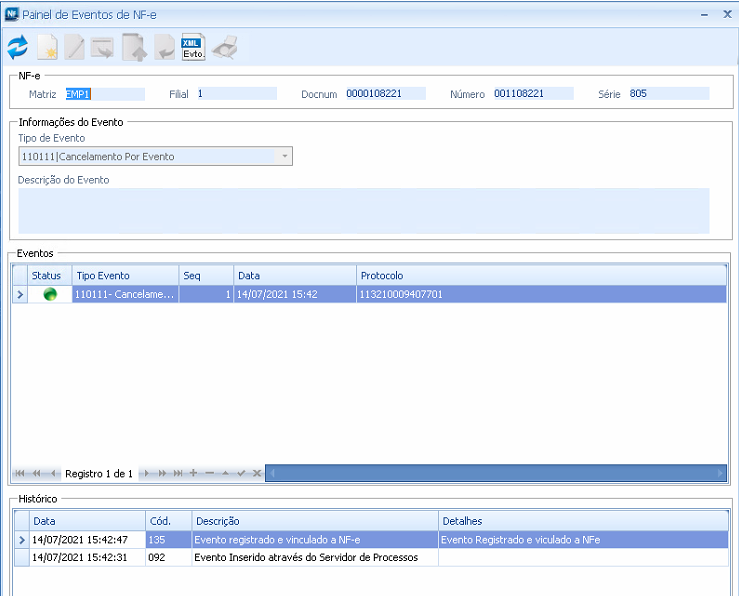Image resolution: width=739 pixels, height=596 pixels.
Task: Select the code 092 history row
Action: click(x=300, y=558)
